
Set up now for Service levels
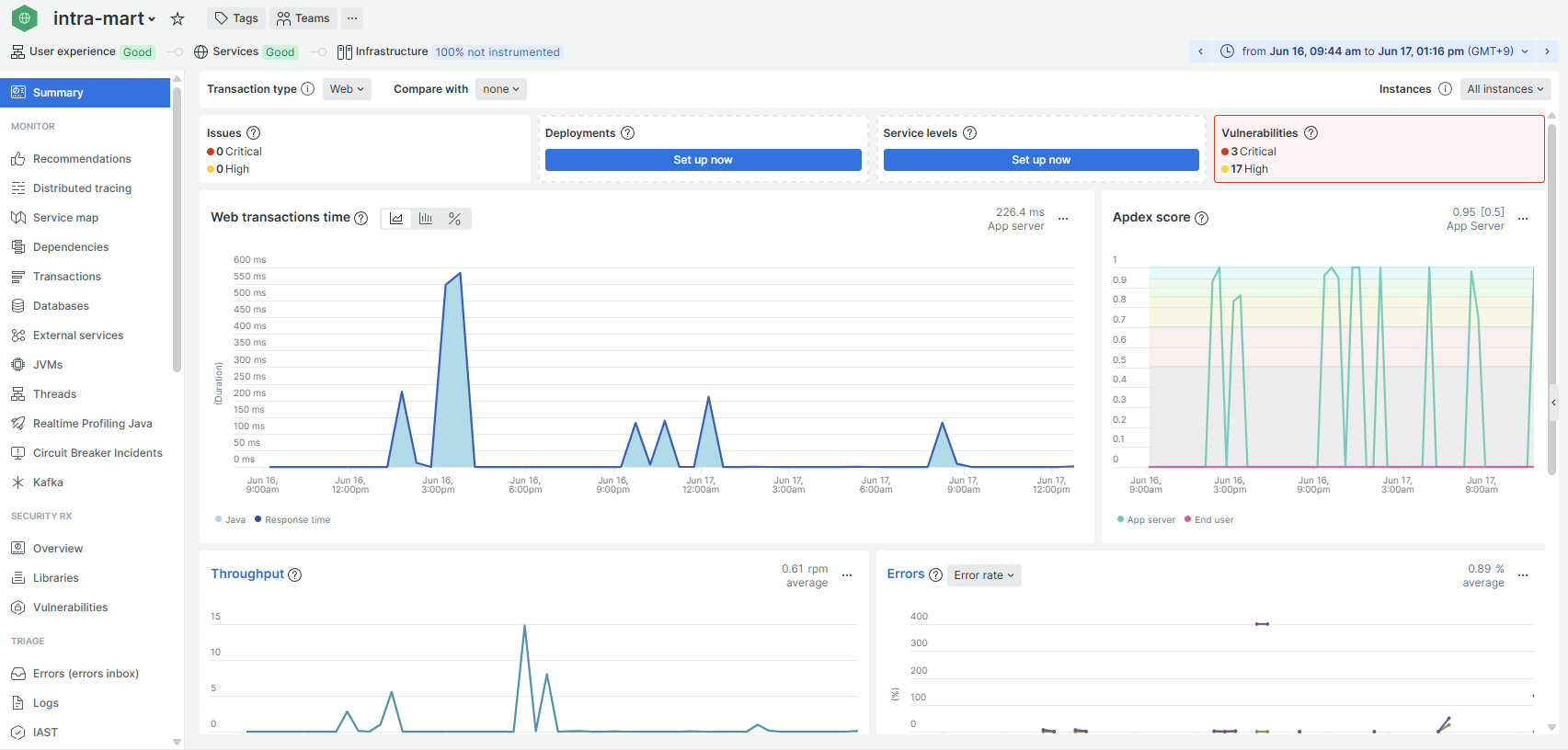(x=1041, y=160)
